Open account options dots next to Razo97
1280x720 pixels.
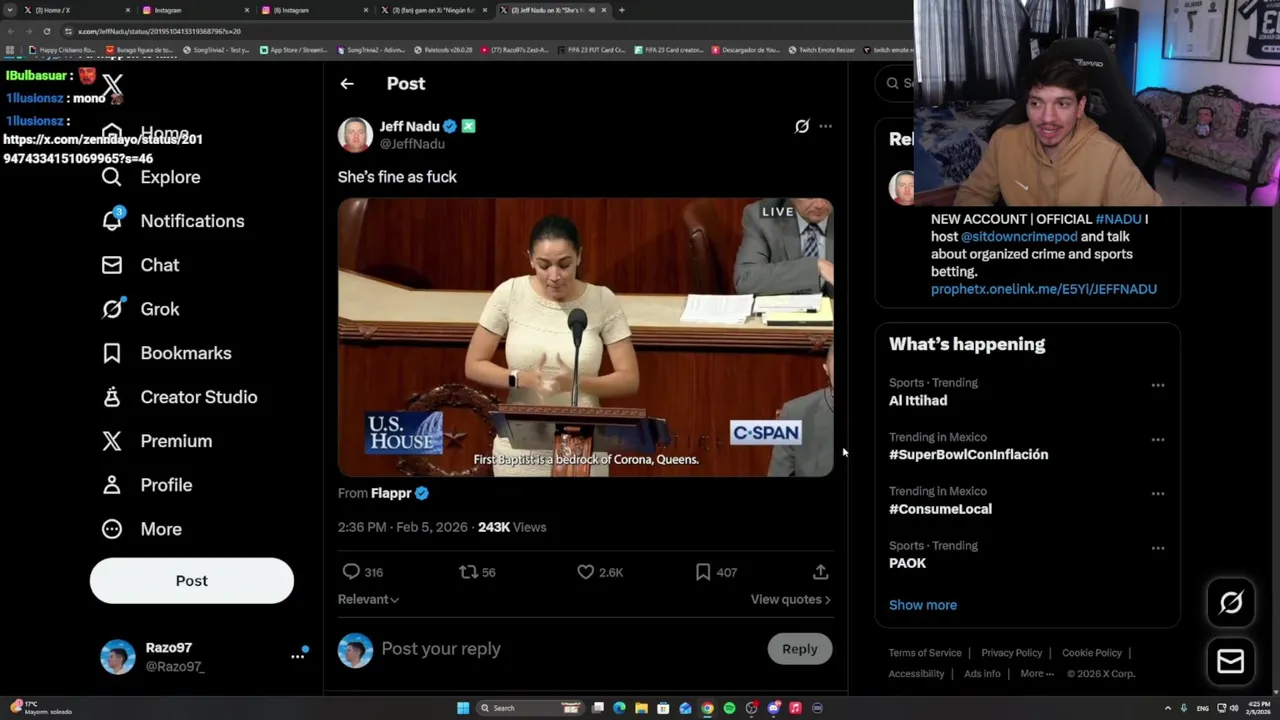point(297,656)
